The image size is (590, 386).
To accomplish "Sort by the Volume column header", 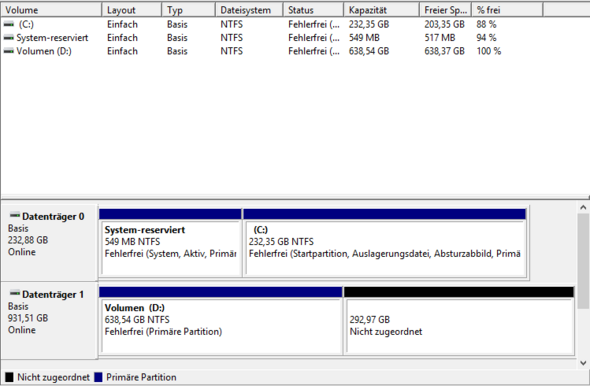I will coord(51,10).
